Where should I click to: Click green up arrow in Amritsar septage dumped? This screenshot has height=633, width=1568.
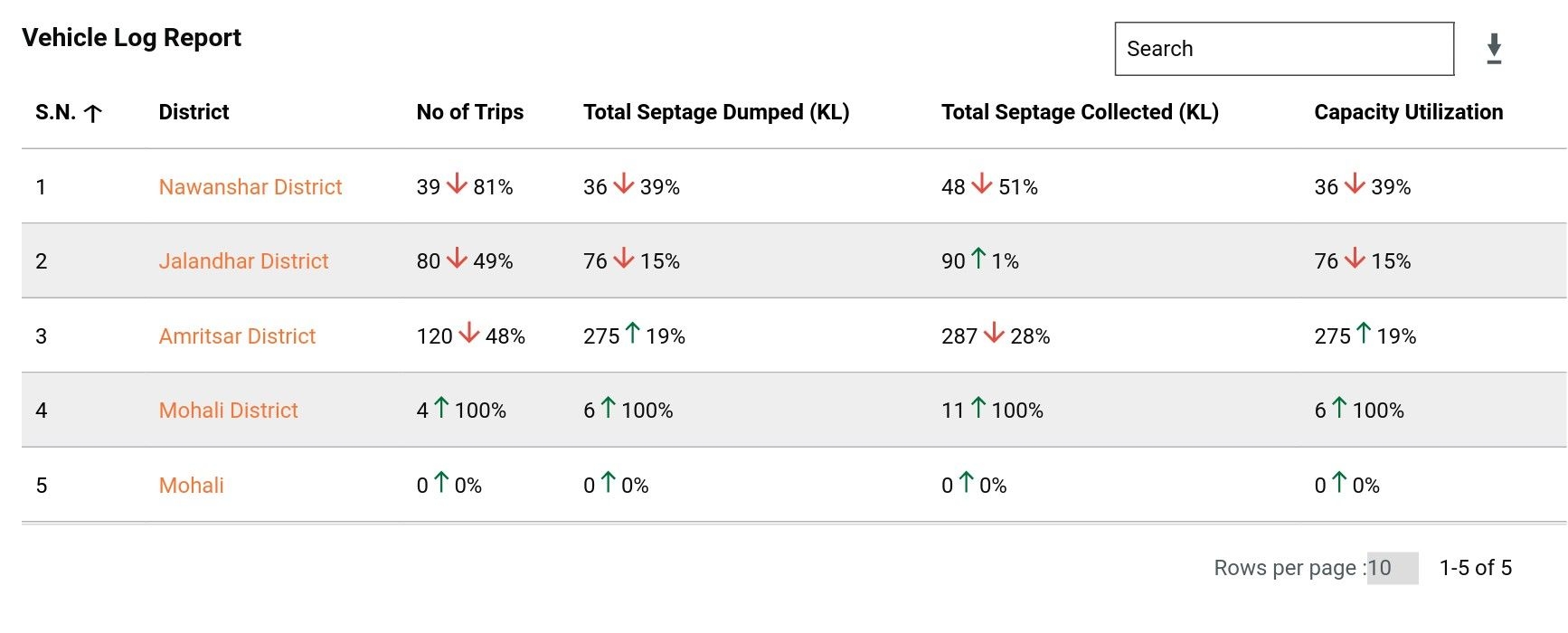point(632,334)
